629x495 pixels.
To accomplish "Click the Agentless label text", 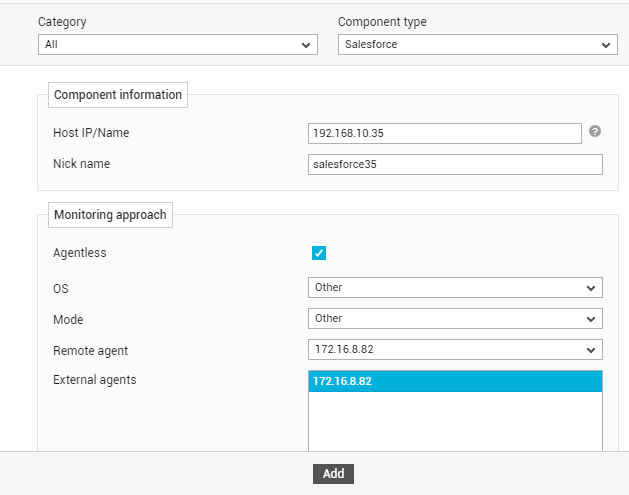I will [x=80, y=253].
